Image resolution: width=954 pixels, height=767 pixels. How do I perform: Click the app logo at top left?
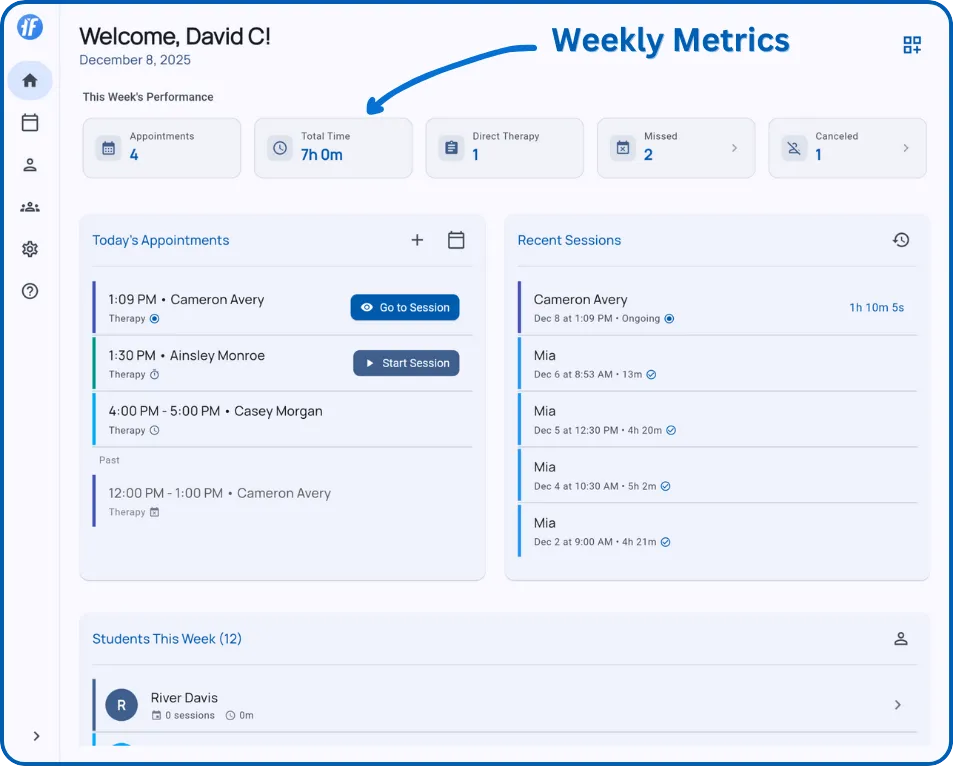pos(30,27)
